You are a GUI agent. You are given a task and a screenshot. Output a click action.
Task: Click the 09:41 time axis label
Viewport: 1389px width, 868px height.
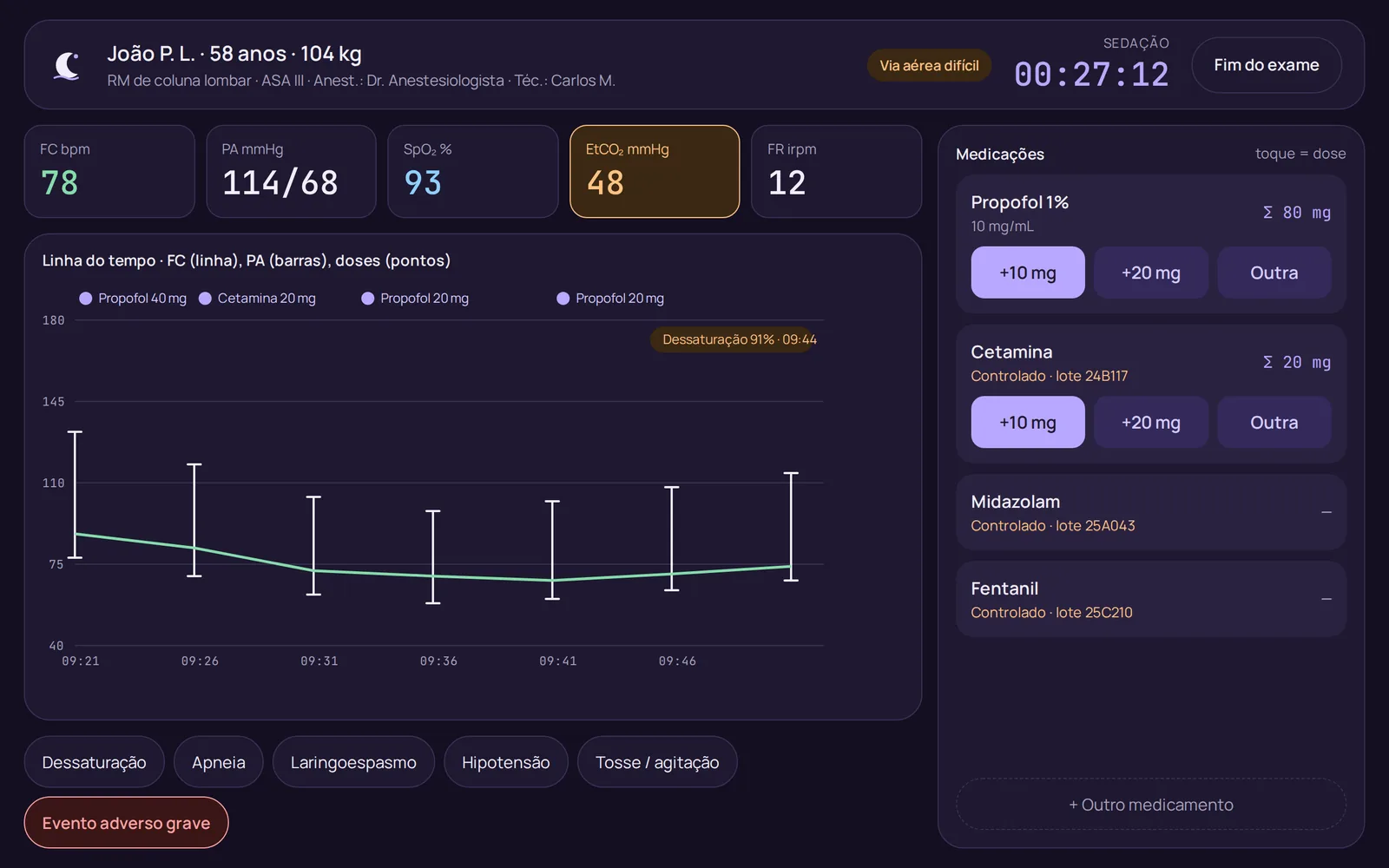point(558,661)
